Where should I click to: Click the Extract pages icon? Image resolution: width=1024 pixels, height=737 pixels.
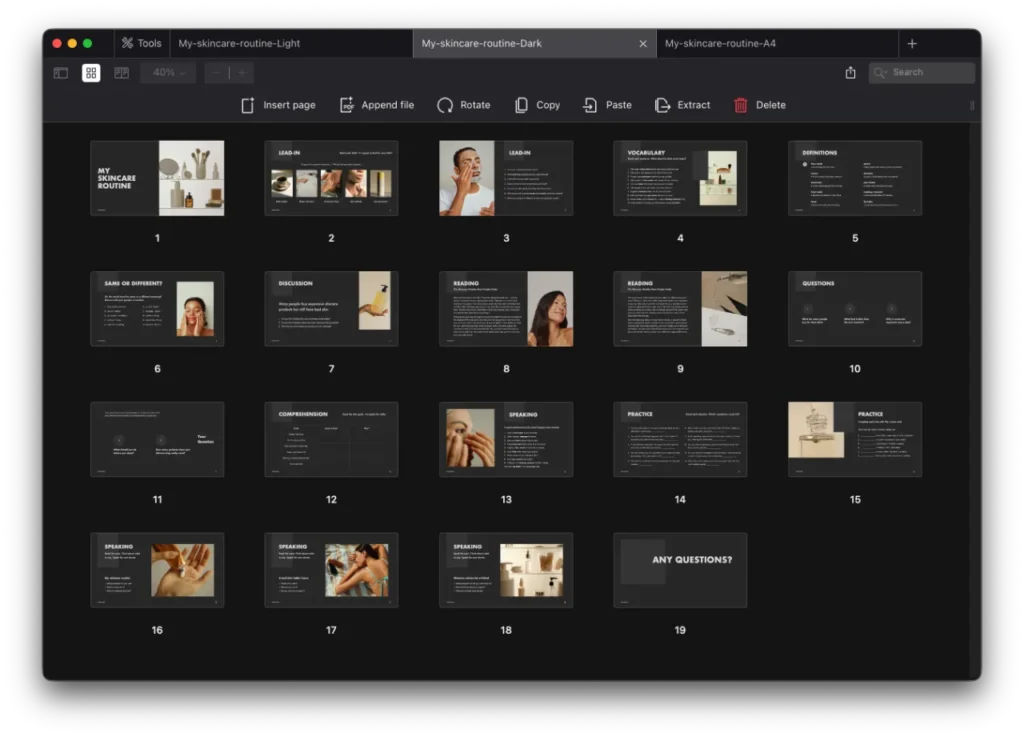coord(662,105)
